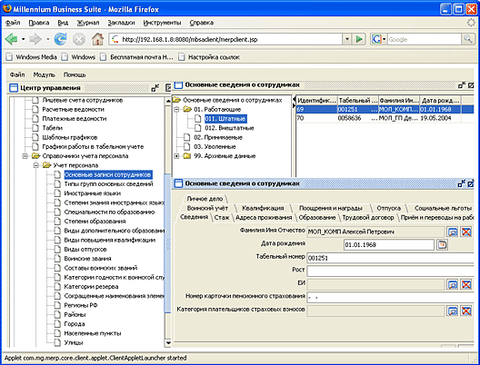This screenshot has width=480, height=365.
Task: Open the Firefox home page icon
Action: click(x=98, y=39)
